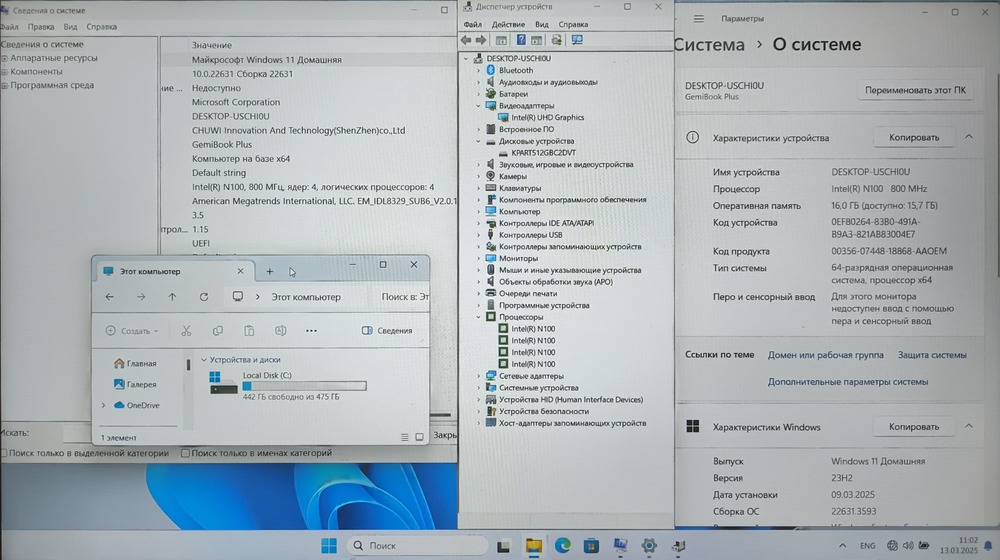The image size is (1000, 560).
Task: Click the Intel(R) UHD Graphics device
Action: coord(547,117)
